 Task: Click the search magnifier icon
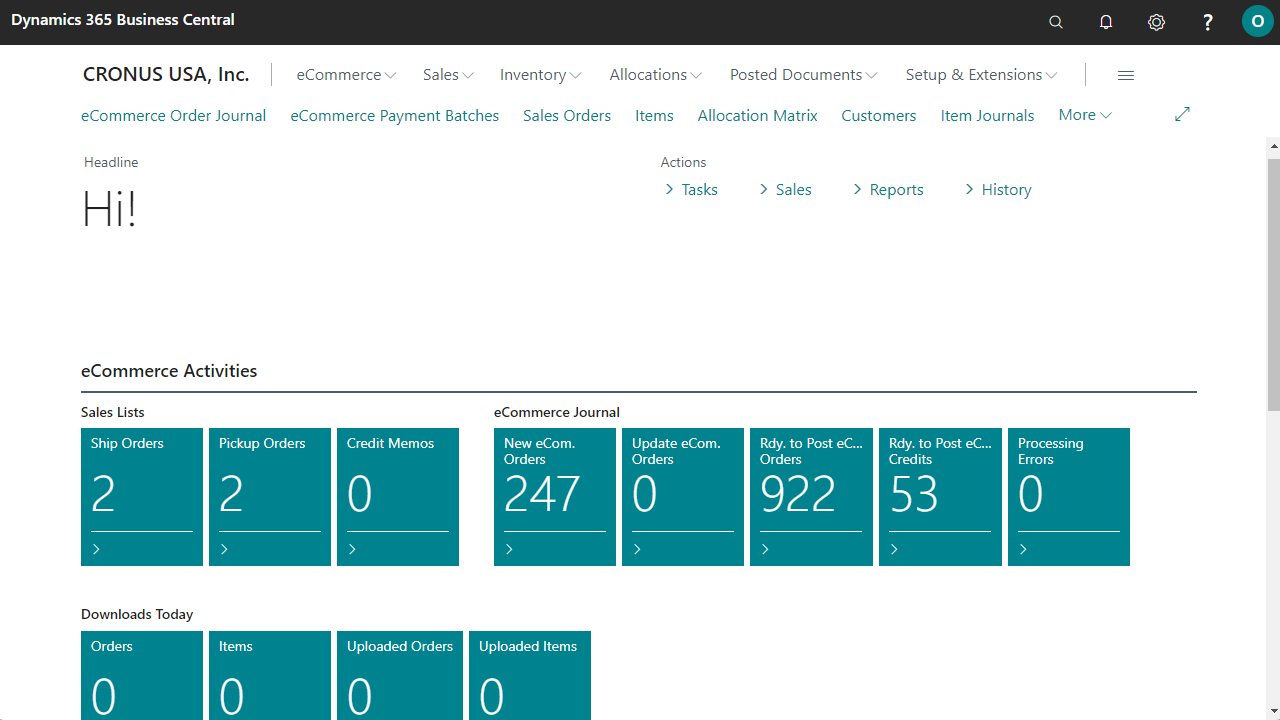pos(1055,22)
